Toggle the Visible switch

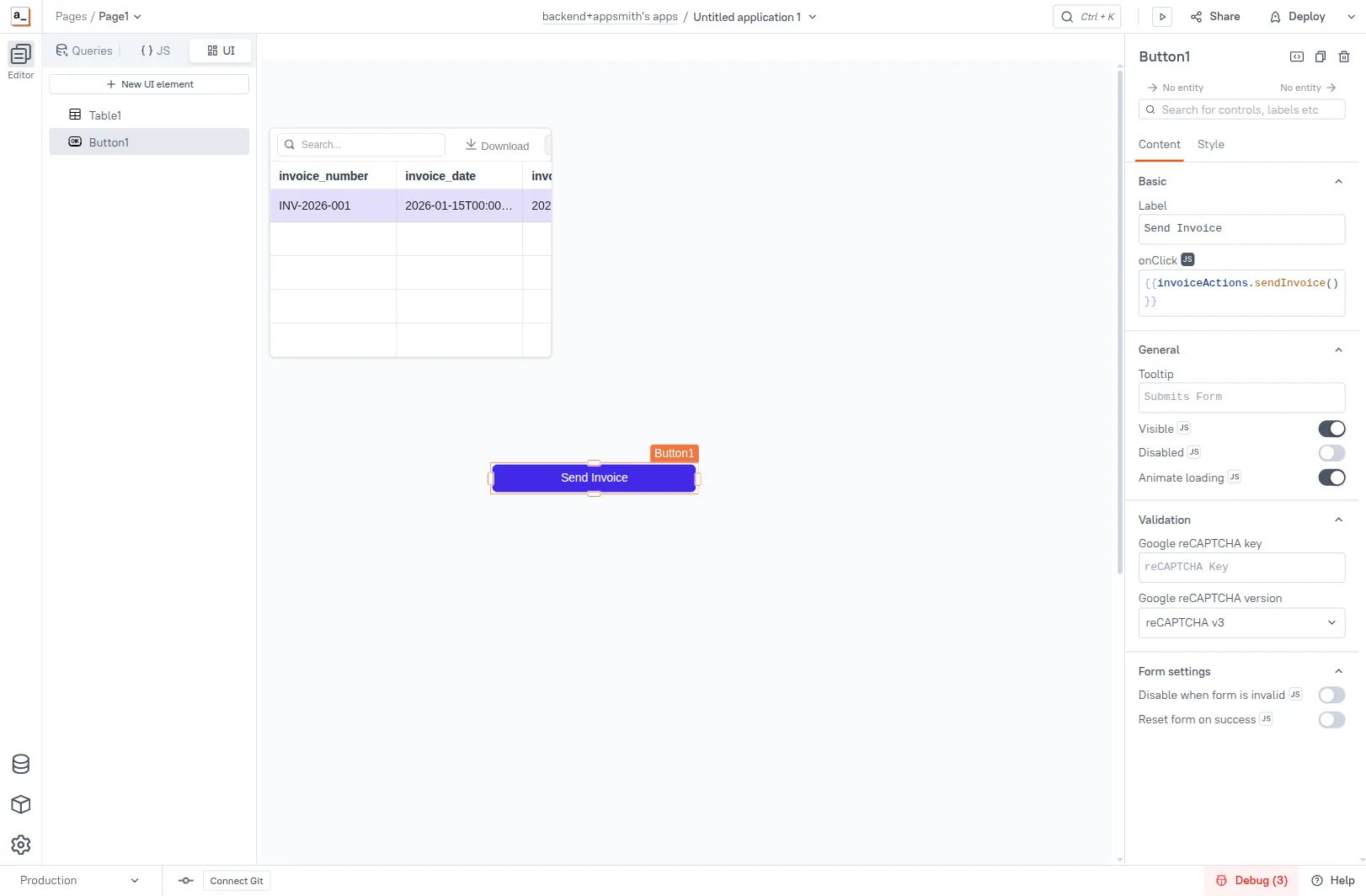(1331, 429)
